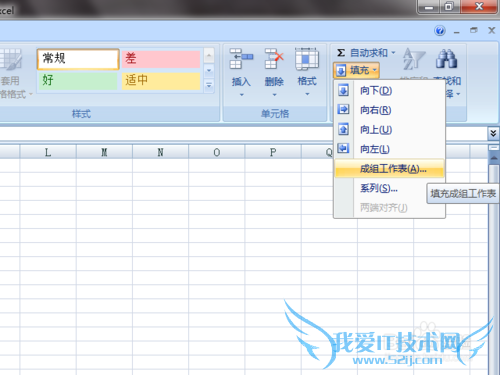Screen dimensions: 500x375
Task: Click the Fill Left icon in menu
Action: (344, 148)
